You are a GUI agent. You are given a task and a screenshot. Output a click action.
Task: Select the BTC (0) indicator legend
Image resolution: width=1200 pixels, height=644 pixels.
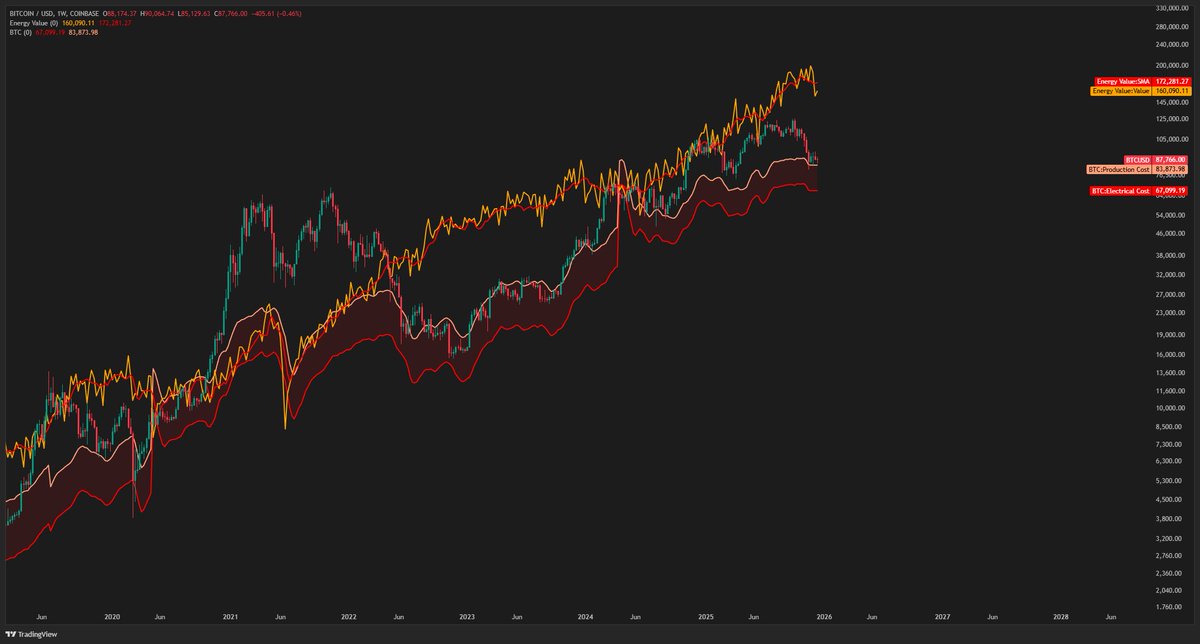tap(19, 31)
